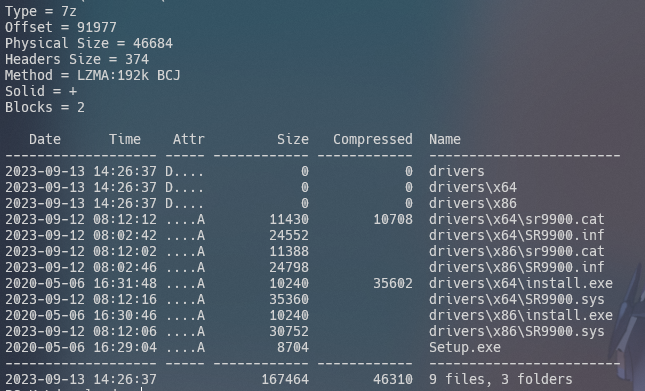Click '....A' attribute in Setup.exe row
Viewport: 645px width, 391px height.
click(x=185, y=348)
